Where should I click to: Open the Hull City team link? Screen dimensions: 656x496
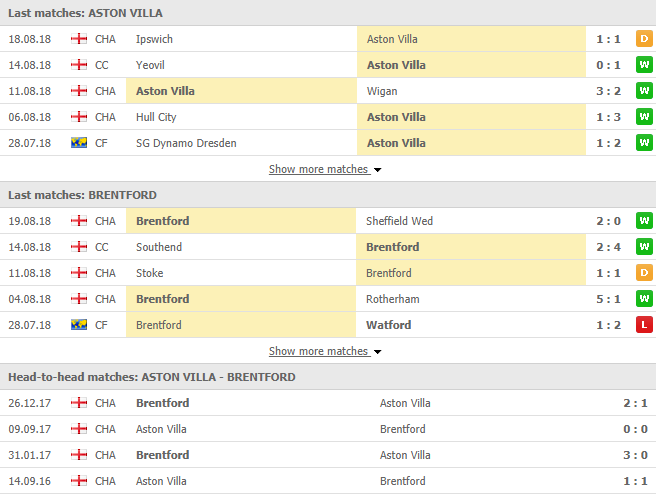tap(156, 117)
